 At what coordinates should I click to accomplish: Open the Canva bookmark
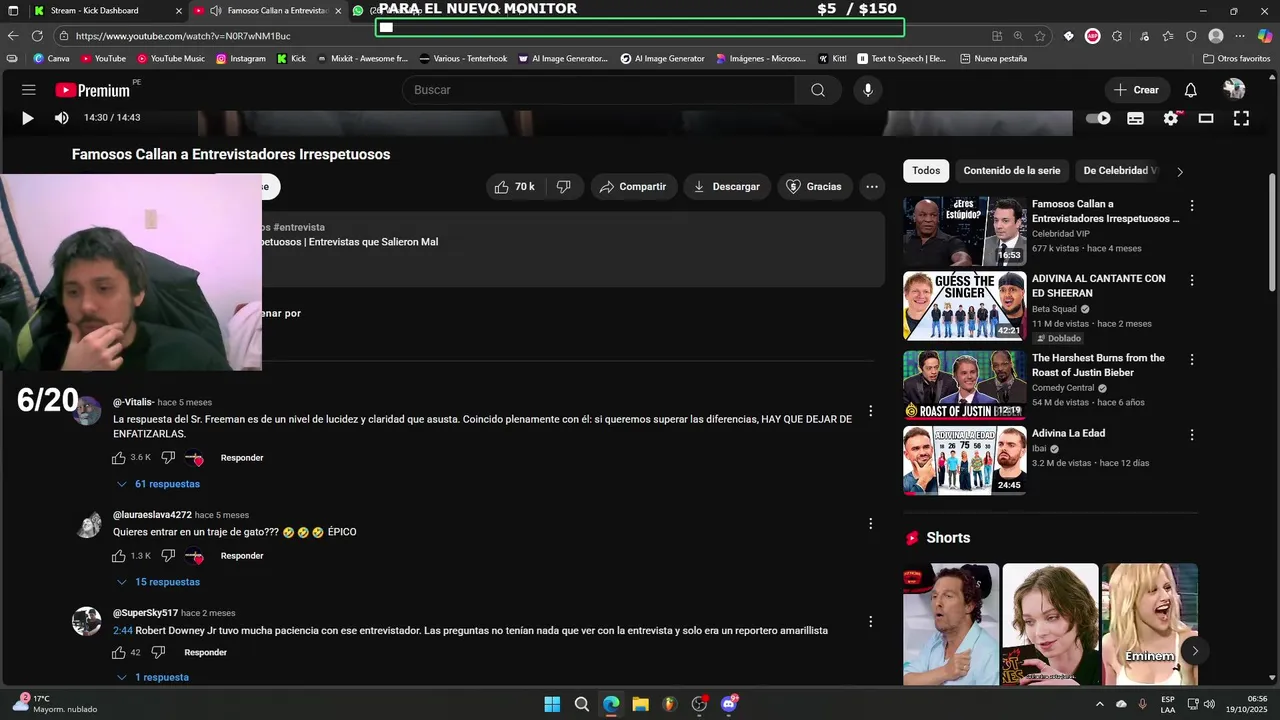(51, 59)
